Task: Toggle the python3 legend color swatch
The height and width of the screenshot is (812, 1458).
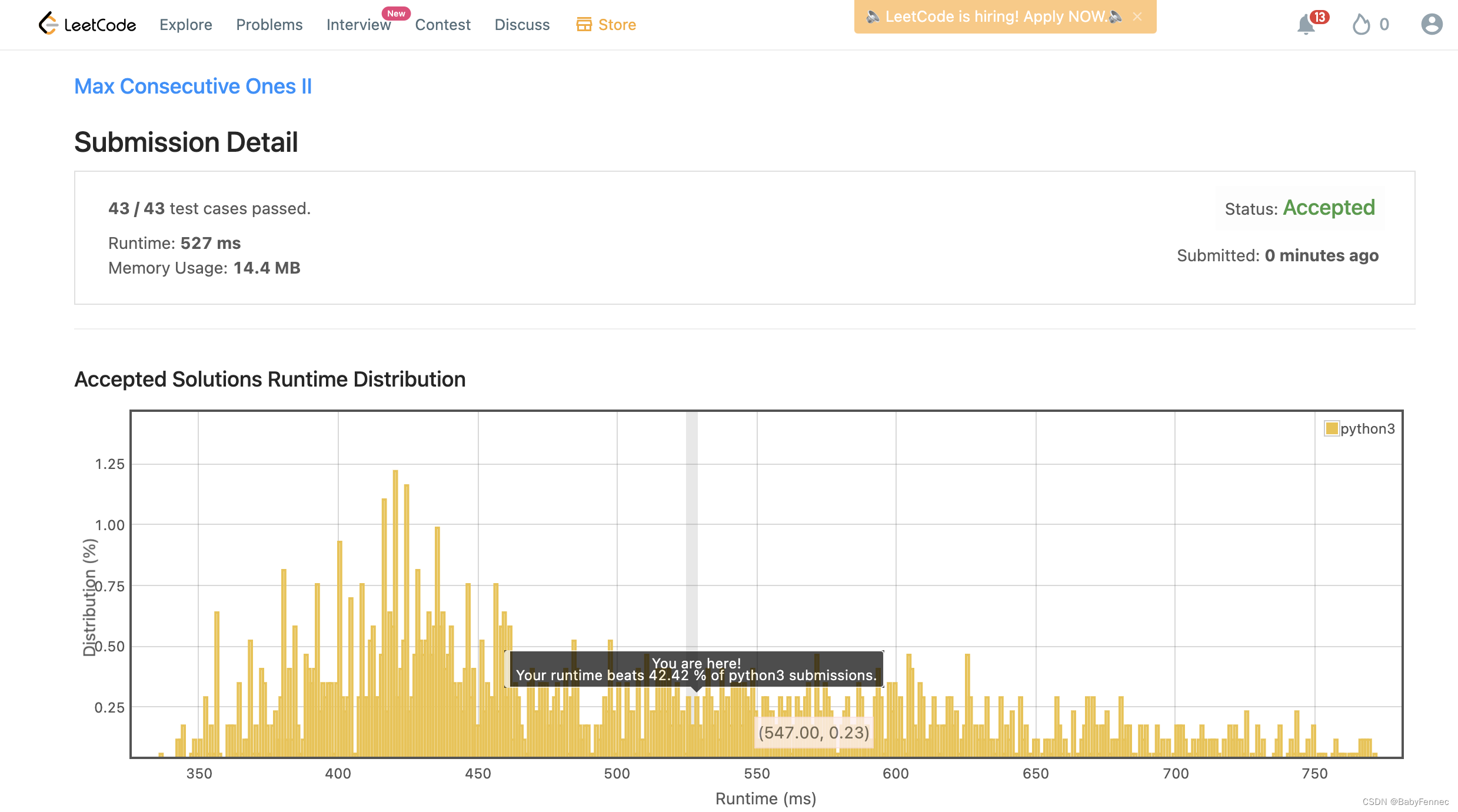Action: [x=1331, y=428]
